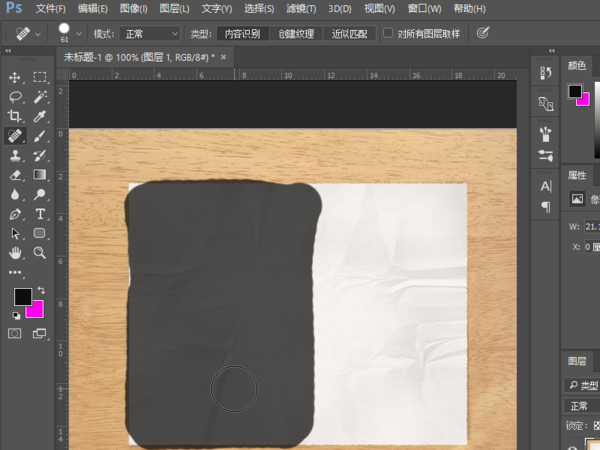Viewport: 600px width, 450px height.
Task: Select the Brush tool
Action: (39, 135)
